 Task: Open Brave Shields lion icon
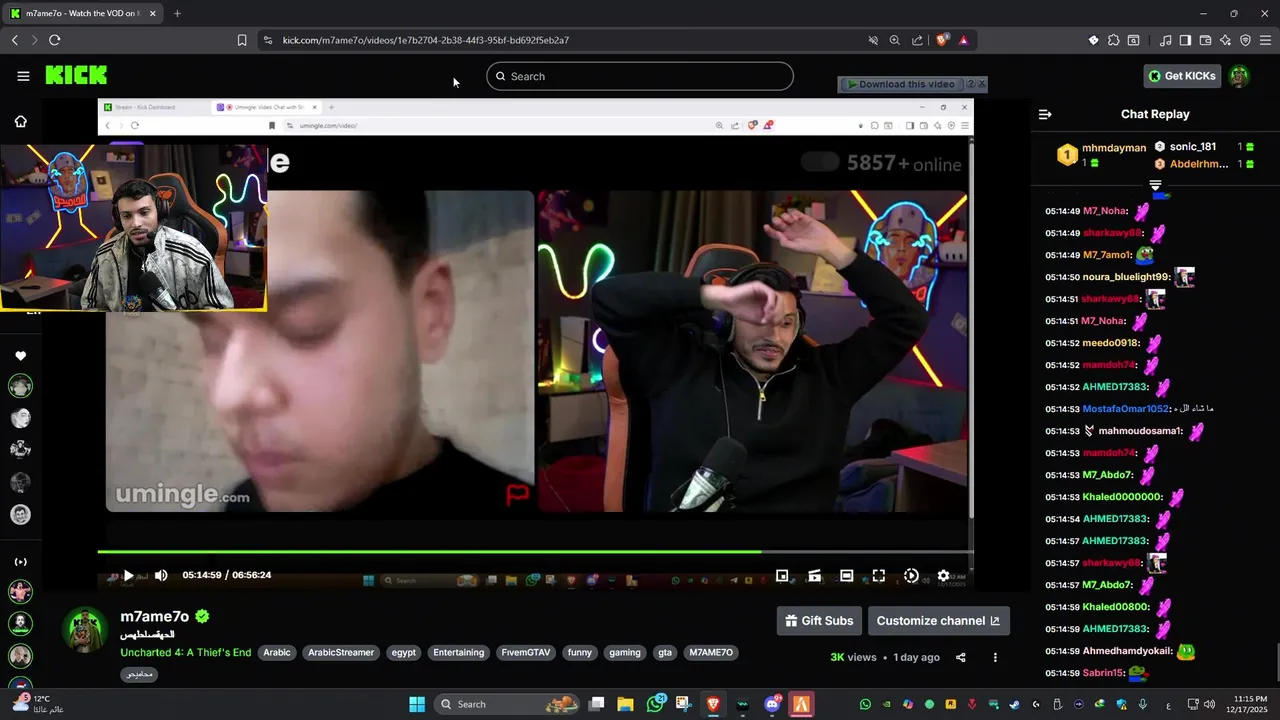point(942,40)
